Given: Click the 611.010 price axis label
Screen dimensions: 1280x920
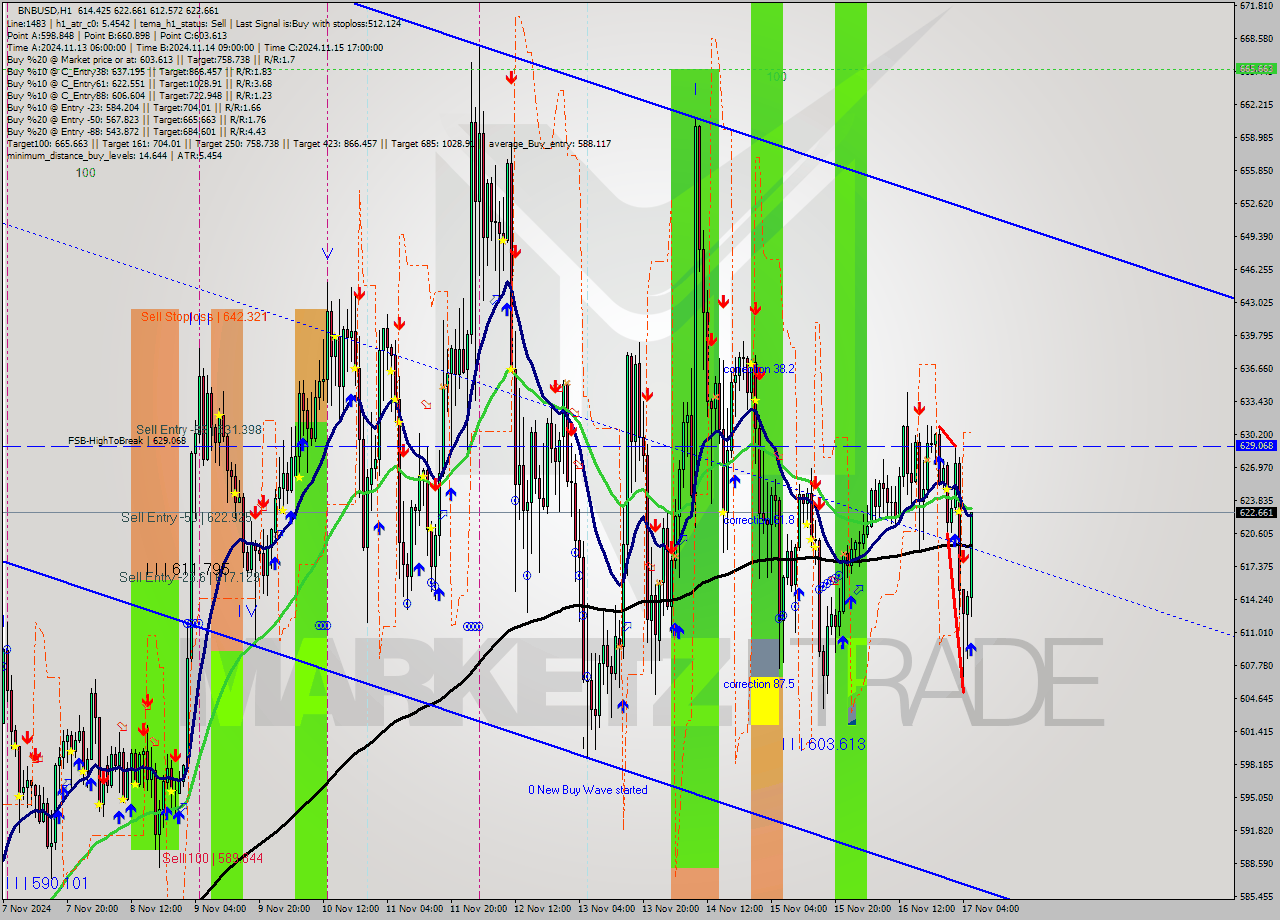Looking at the screenshot, I should 1256,632.
